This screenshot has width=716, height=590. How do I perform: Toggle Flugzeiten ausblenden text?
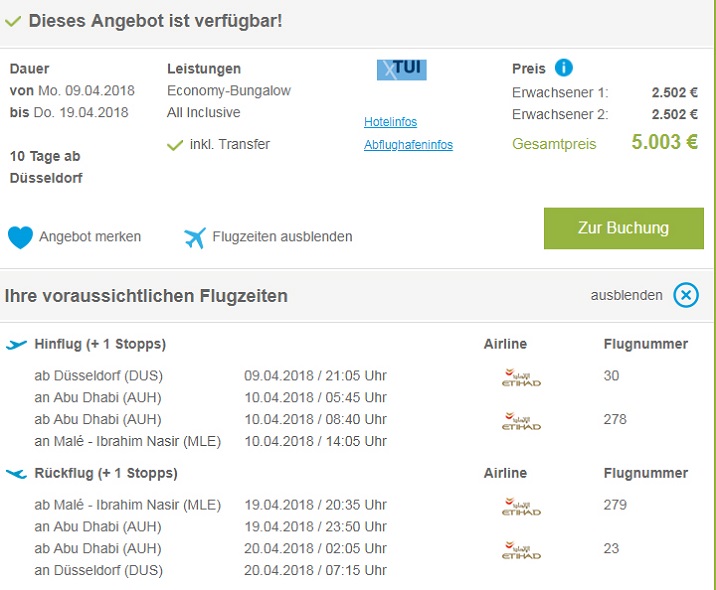pyautogui.click(x=284, y=237)
